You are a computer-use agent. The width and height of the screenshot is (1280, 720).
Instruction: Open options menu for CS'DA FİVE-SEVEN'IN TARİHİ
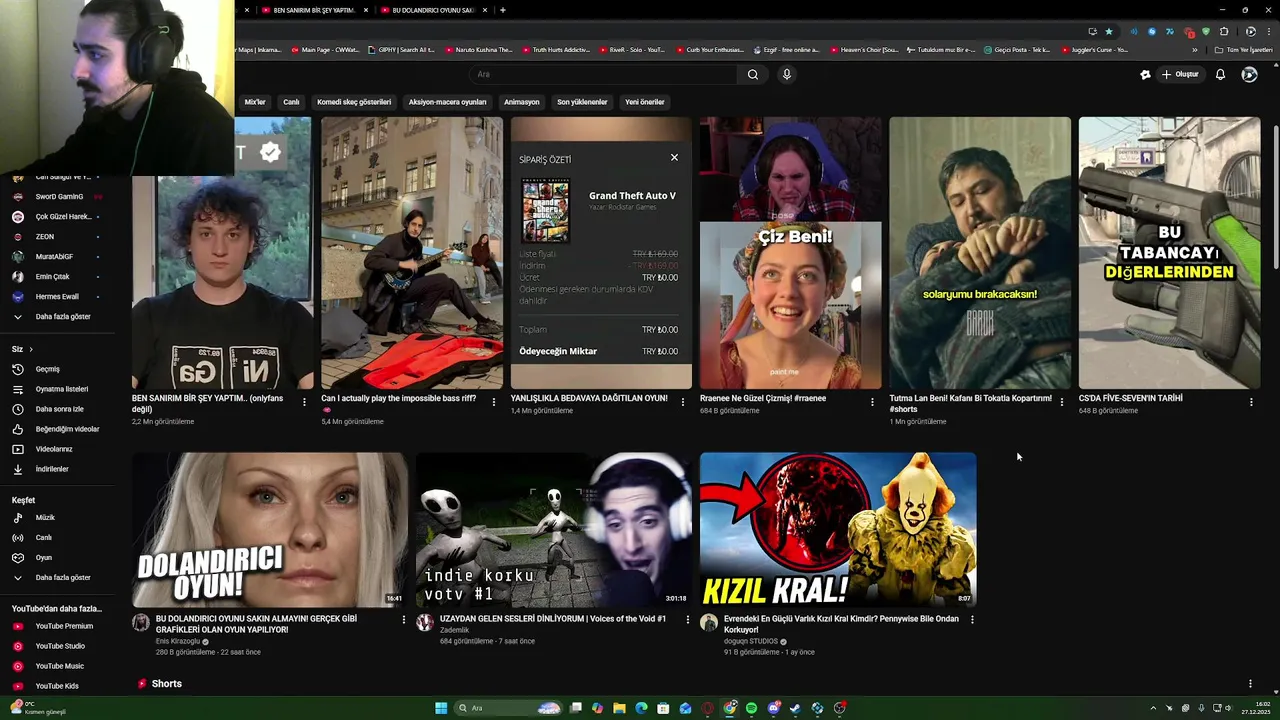(1251, 402)
